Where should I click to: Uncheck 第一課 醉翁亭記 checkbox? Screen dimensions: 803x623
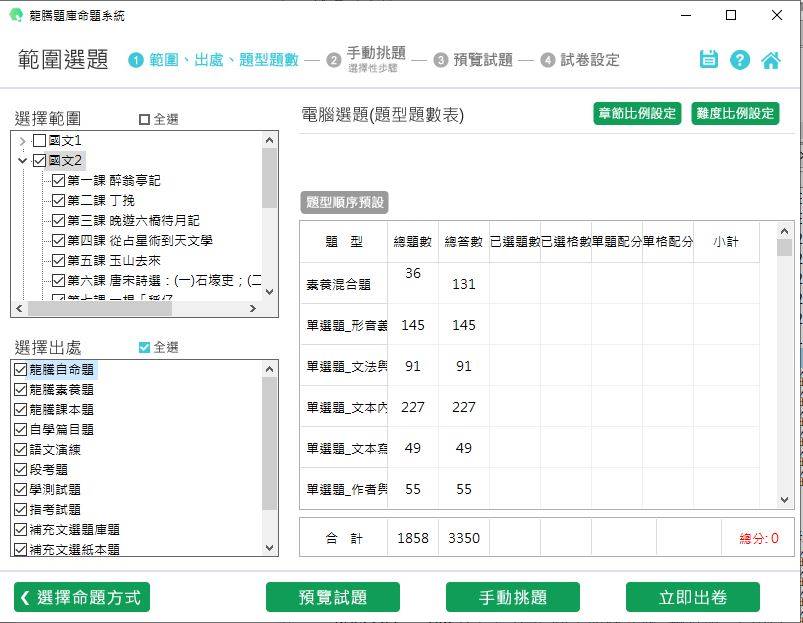(x=58, y=180)
